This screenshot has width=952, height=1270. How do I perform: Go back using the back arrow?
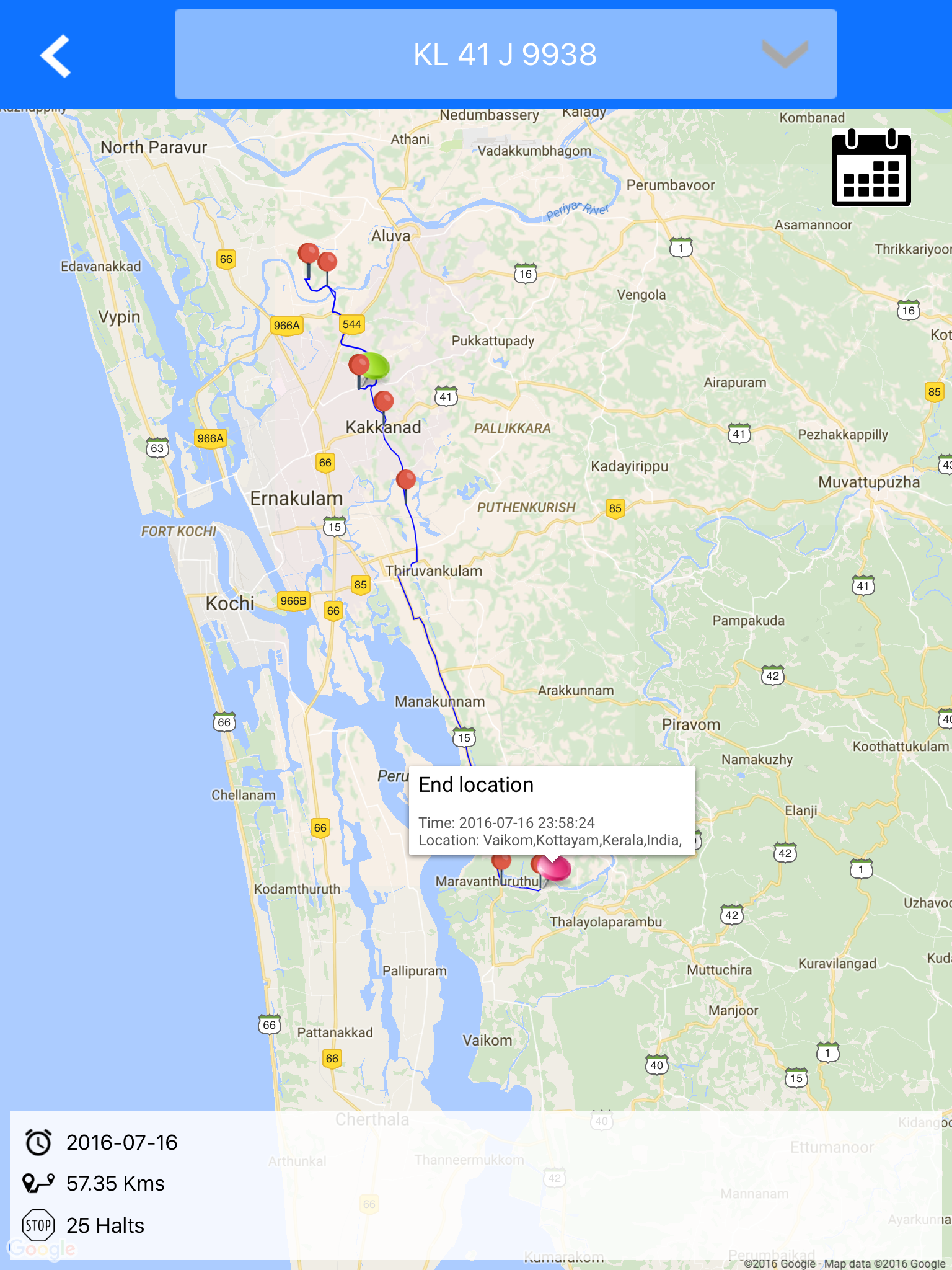(x=56, y=56)
